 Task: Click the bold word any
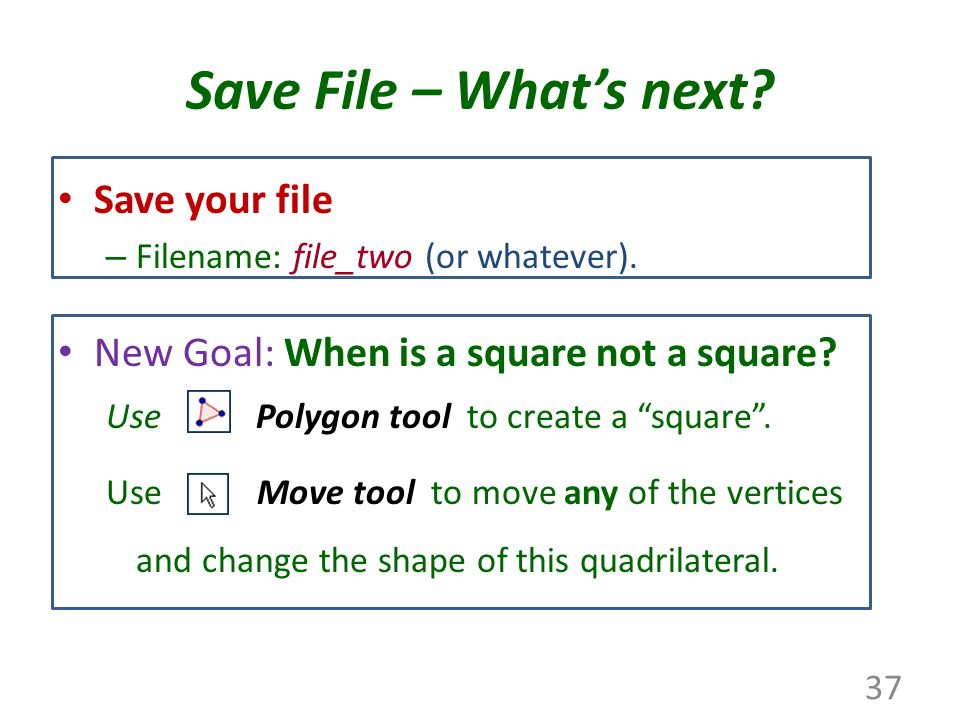[591, 493]
